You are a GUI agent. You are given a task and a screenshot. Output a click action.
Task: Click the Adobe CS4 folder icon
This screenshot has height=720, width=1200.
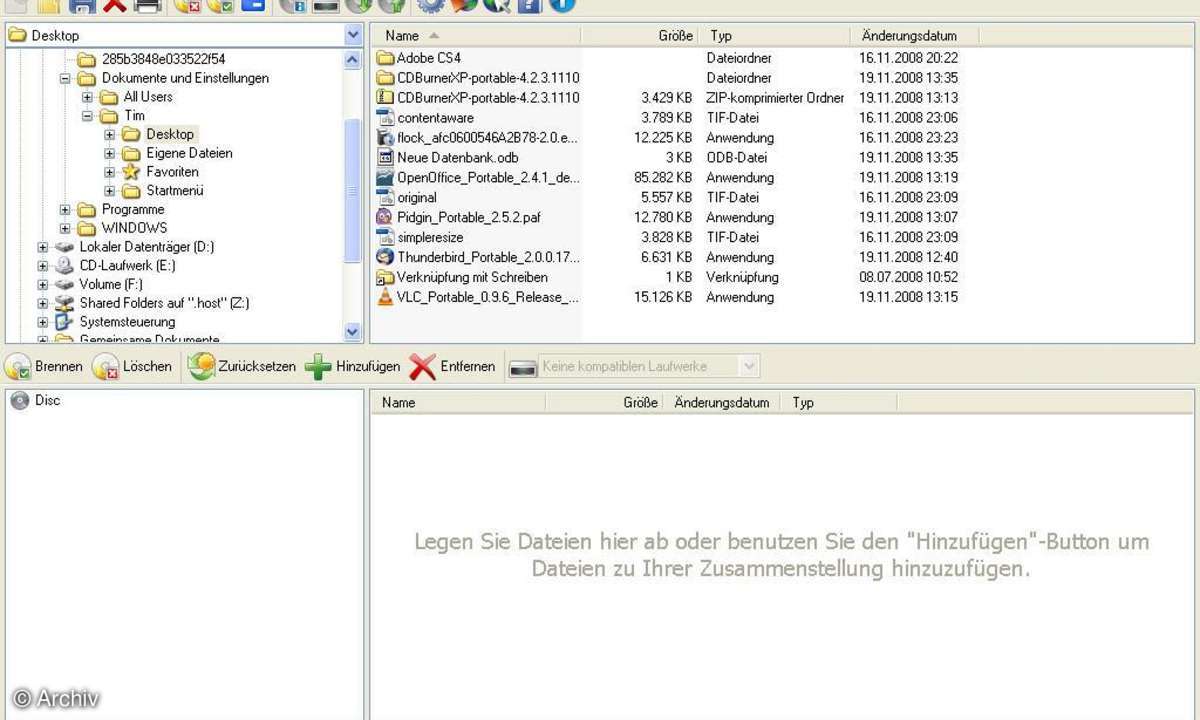point(385,58)
